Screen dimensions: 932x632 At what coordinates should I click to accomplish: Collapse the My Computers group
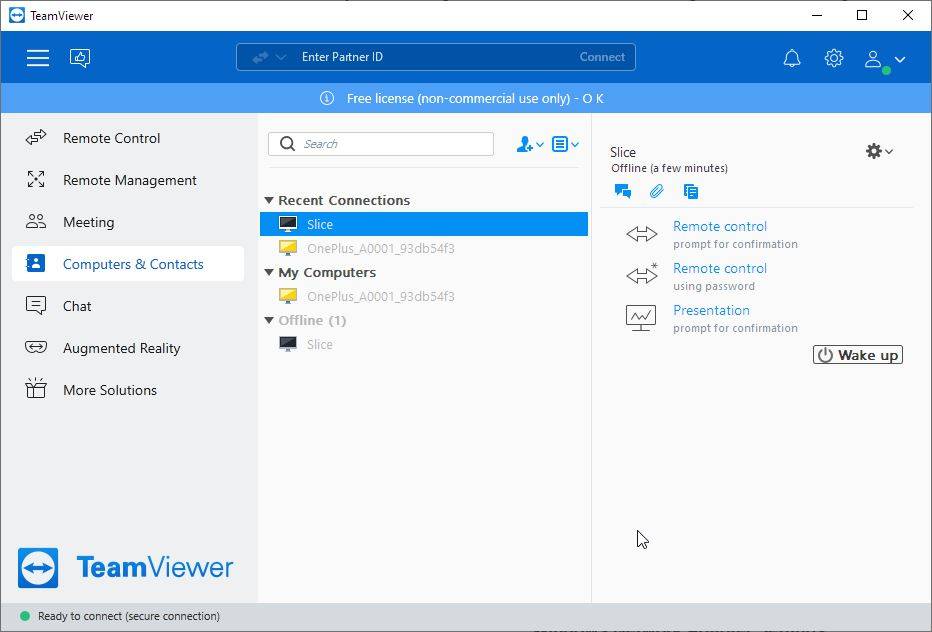[x=268, y=272]
